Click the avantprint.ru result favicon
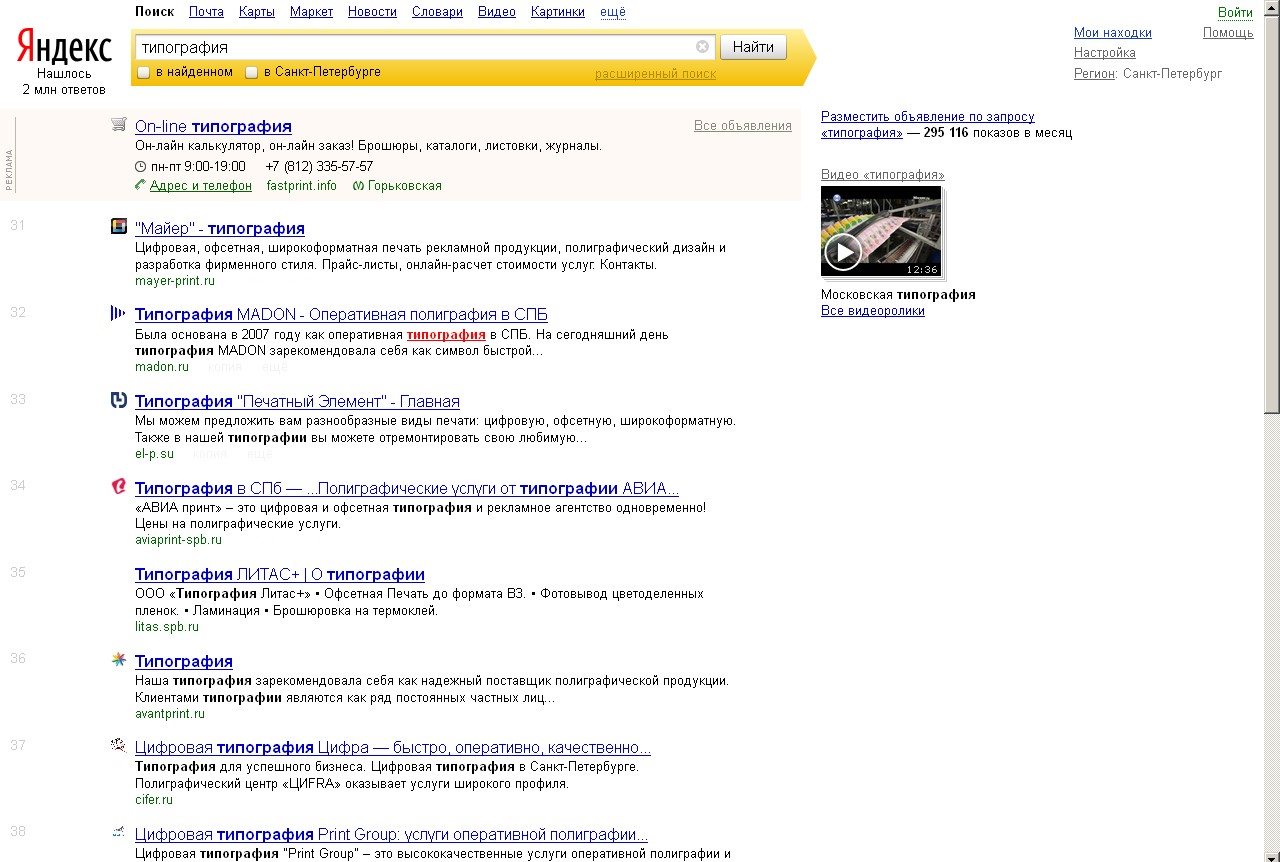Viewport: 1280px width, 862px height. [119, 660]
